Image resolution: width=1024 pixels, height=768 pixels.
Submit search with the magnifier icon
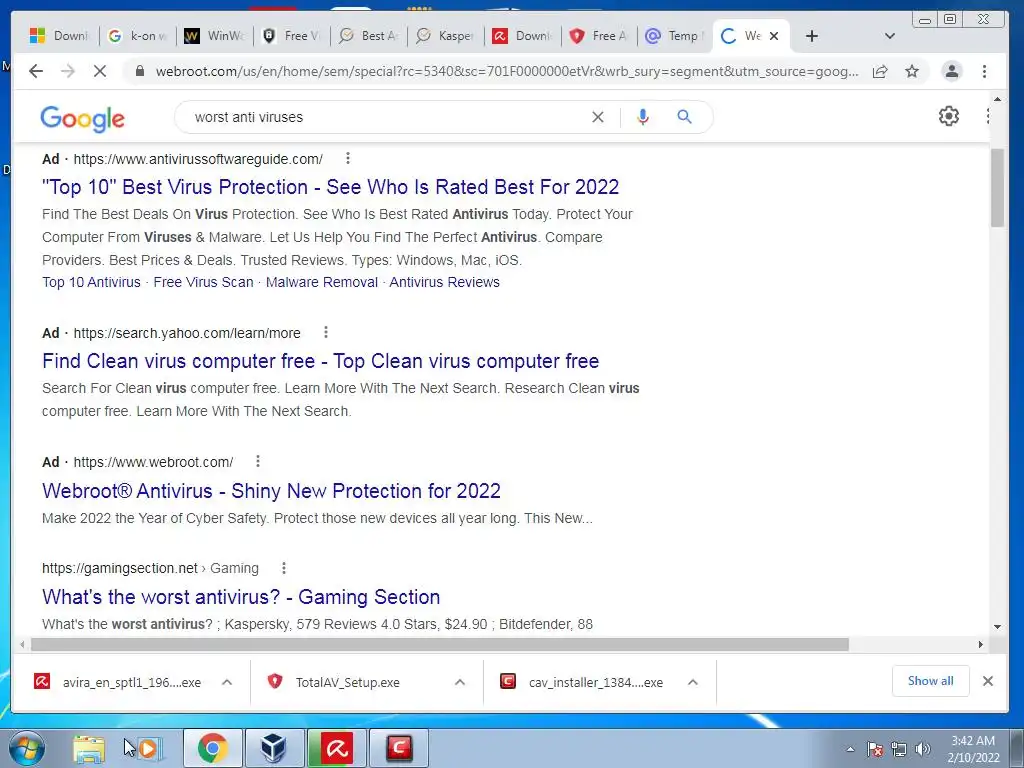point(684,117)
